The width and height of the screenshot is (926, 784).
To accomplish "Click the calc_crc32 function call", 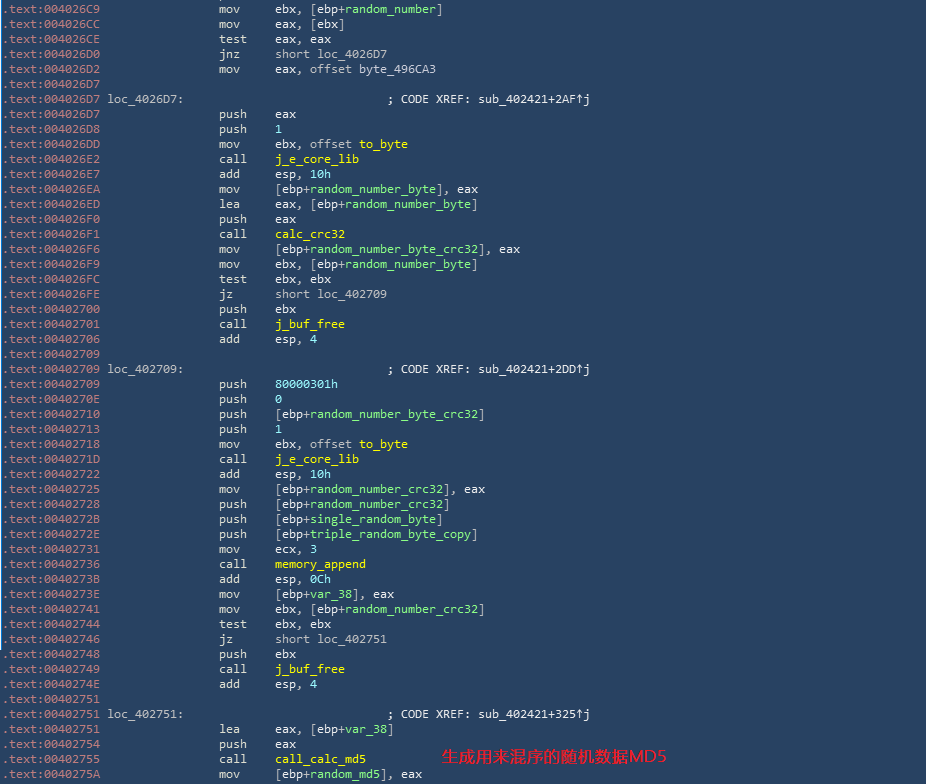I will click(309, 234).
